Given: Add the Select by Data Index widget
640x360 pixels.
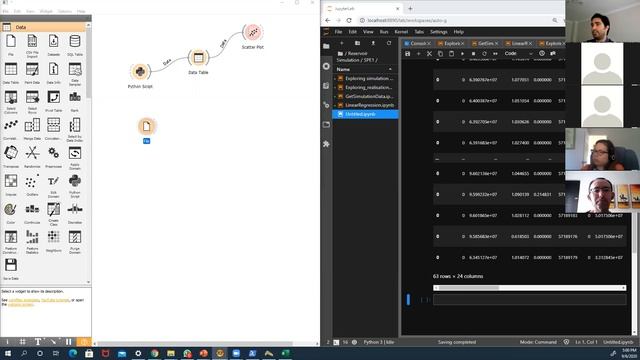Looking at the screenshot, I should 75,130.
